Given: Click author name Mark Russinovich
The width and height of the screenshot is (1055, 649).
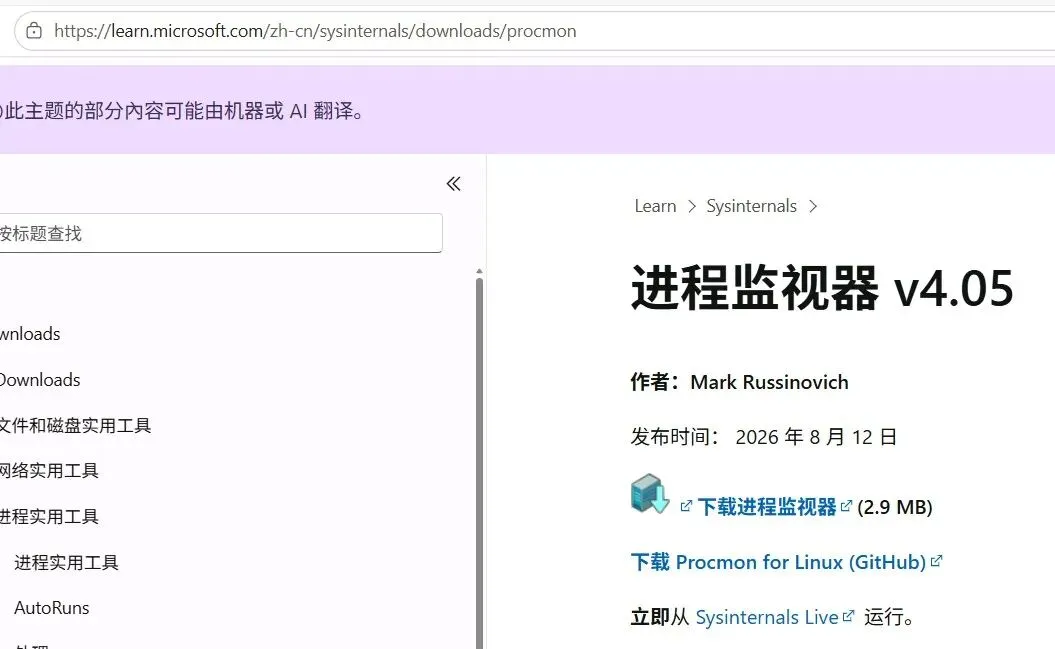Looking at the screenshot, I should tap(769, 382).
